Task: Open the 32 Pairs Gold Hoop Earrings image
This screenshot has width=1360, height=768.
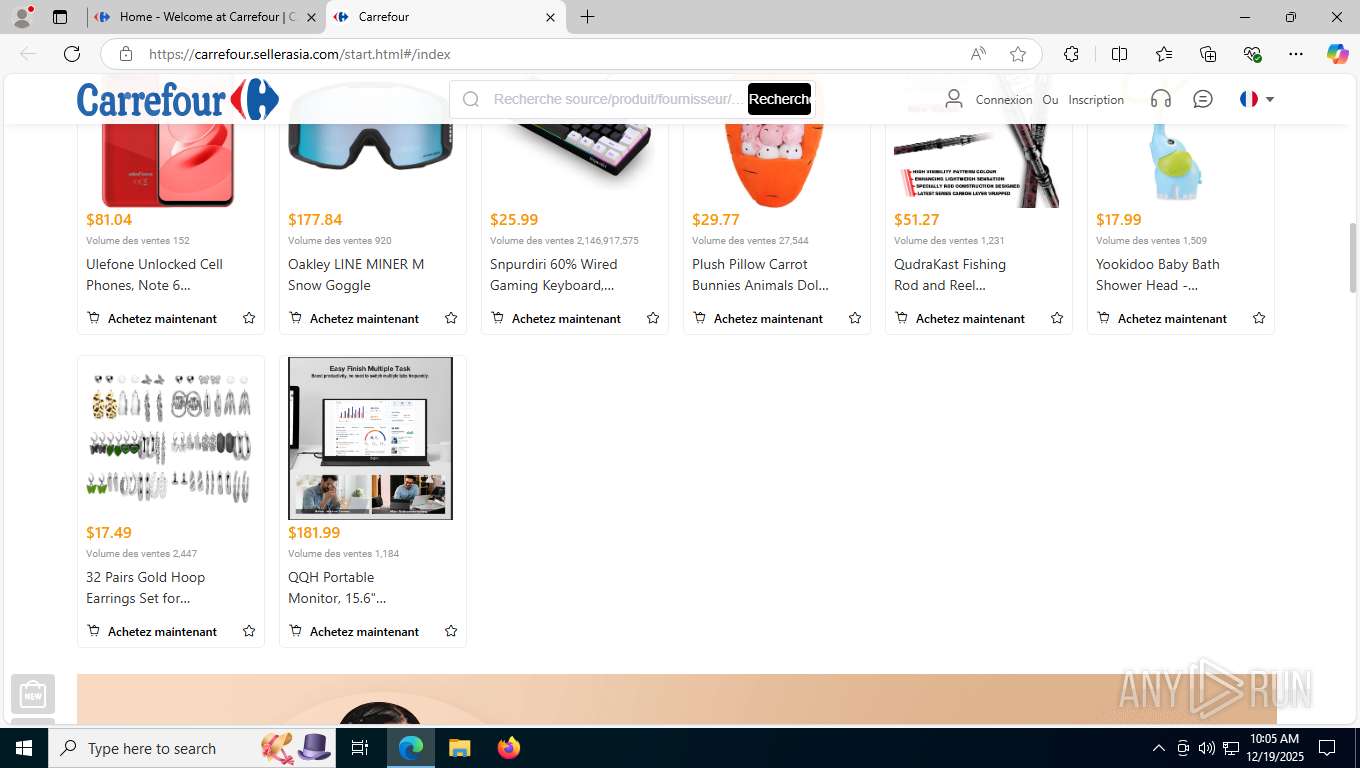Action: point(169,438)
